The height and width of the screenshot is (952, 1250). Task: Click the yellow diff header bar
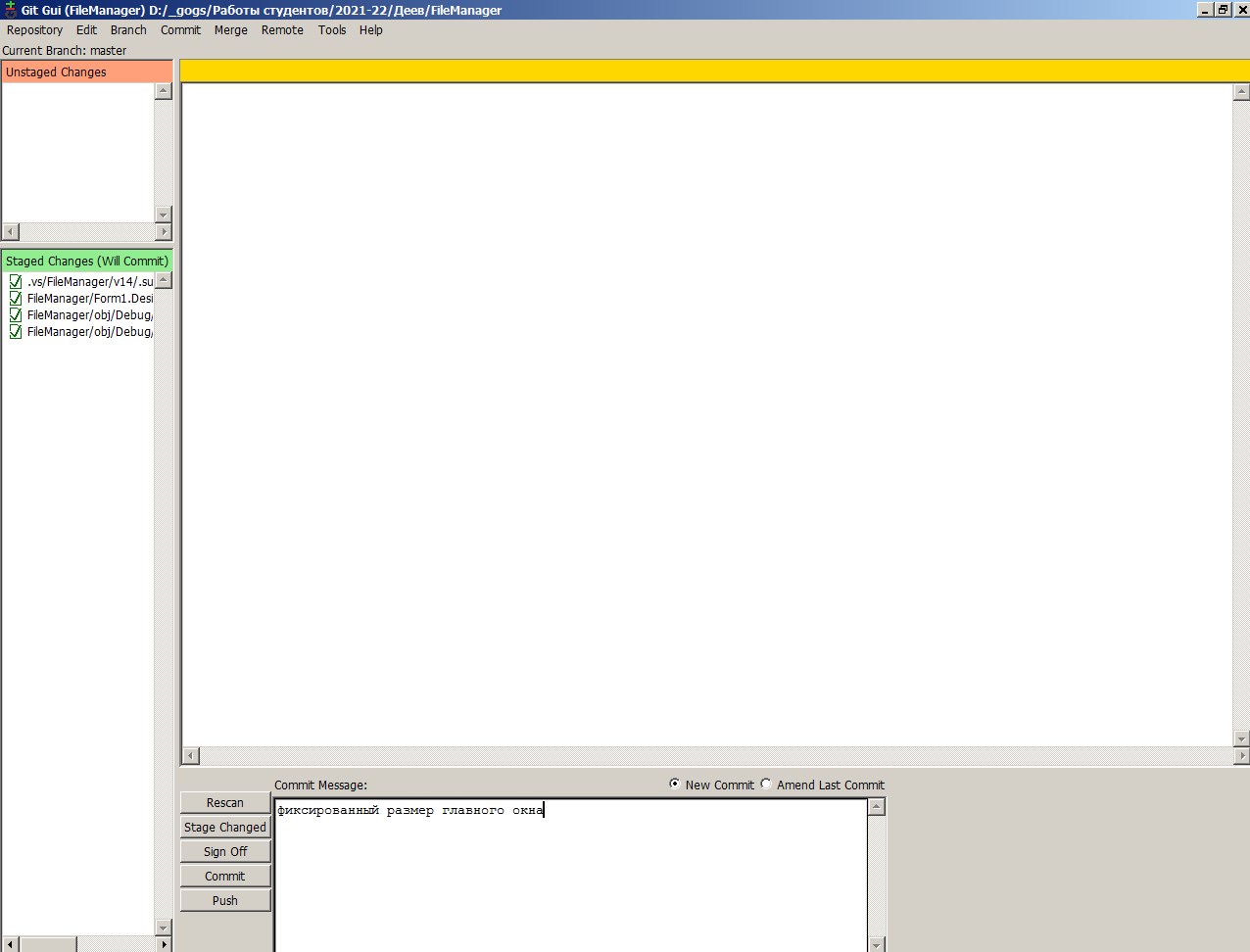713,71
